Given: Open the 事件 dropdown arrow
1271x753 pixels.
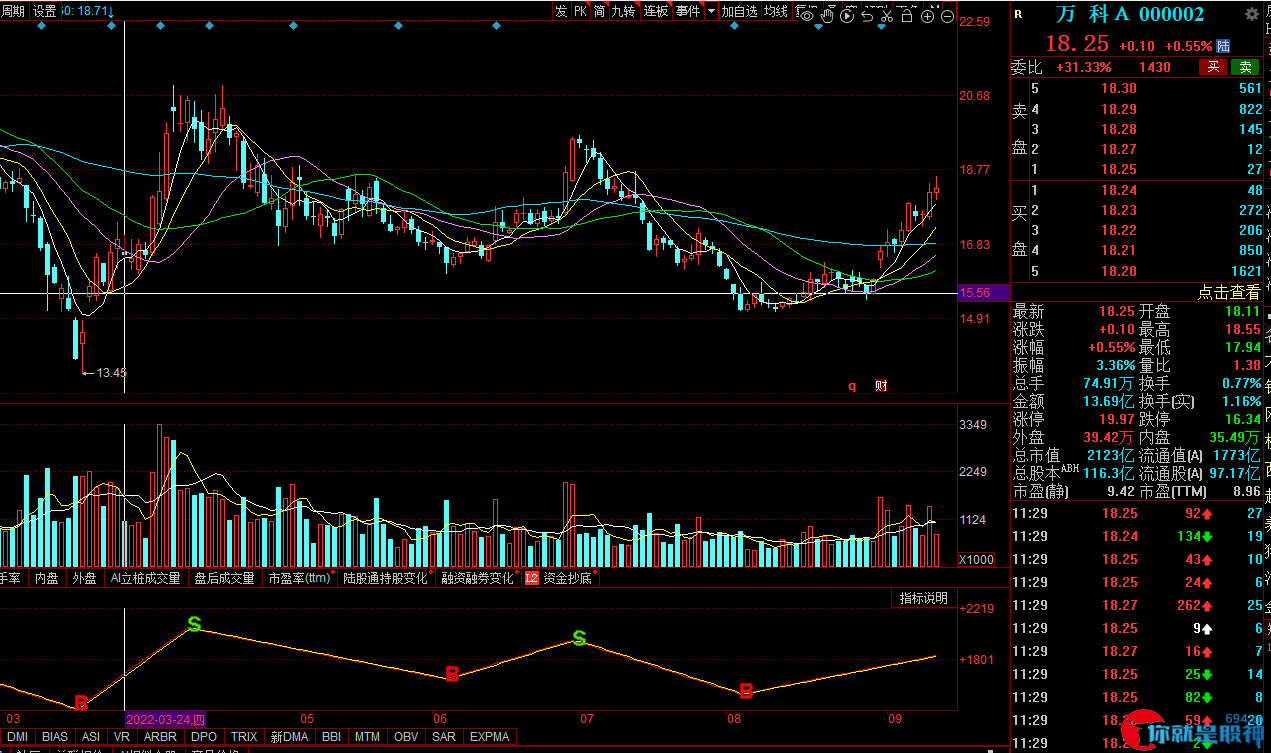Looking at the screenshot, I should point(711,11).
